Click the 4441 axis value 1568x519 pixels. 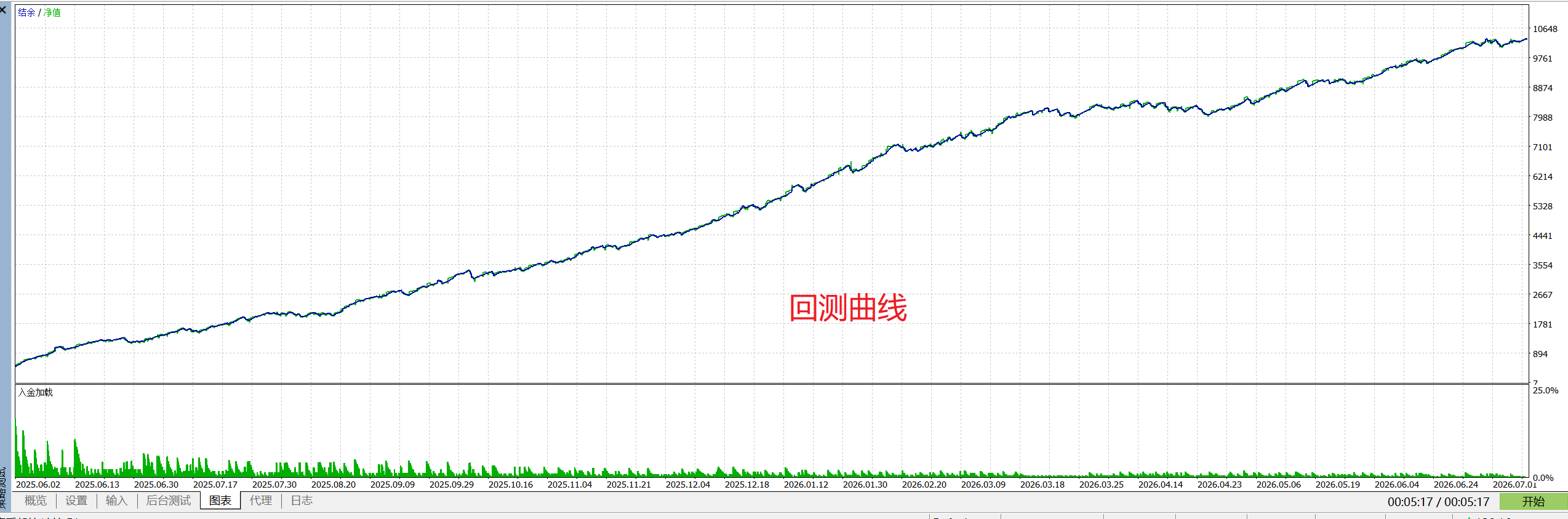pos(1543,236)
